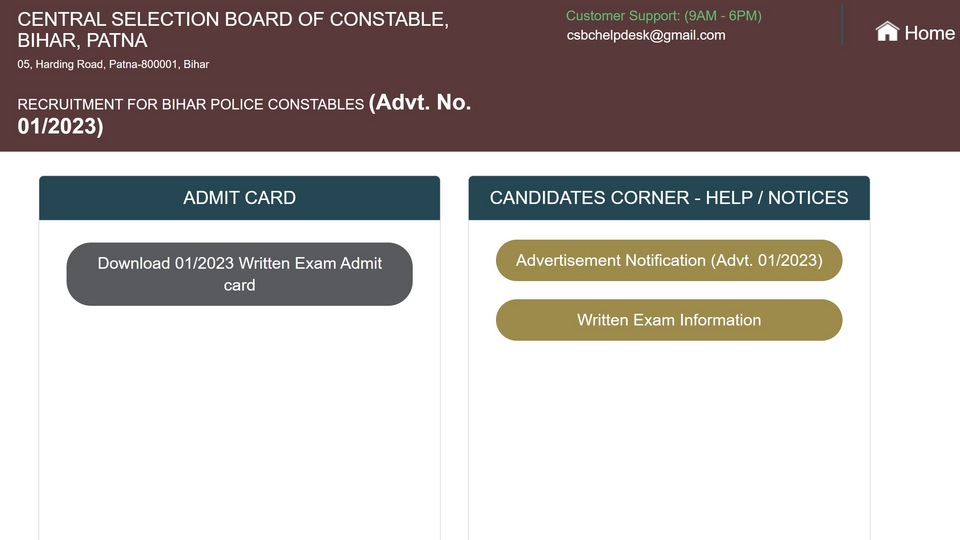
Task: Click empty space below Written Exam Information
Action: point(669,441)
